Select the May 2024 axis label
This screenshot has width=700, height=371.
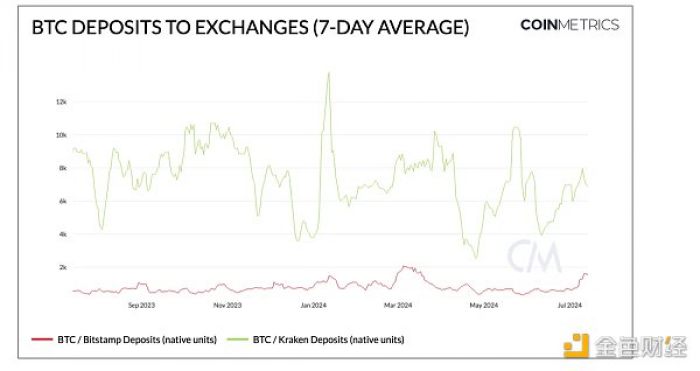pyautogui.click(x=484, y=305)
